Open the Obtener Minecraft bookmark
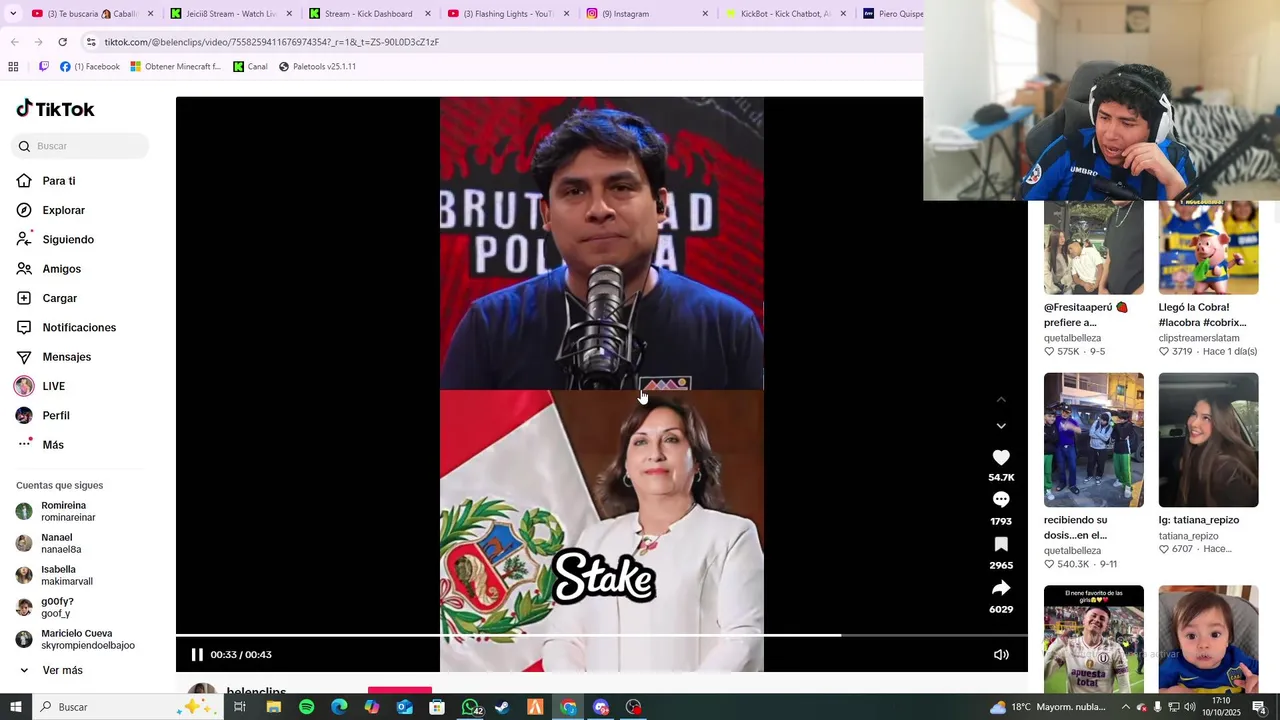The image size is (1280, 720). coord(175,67)
